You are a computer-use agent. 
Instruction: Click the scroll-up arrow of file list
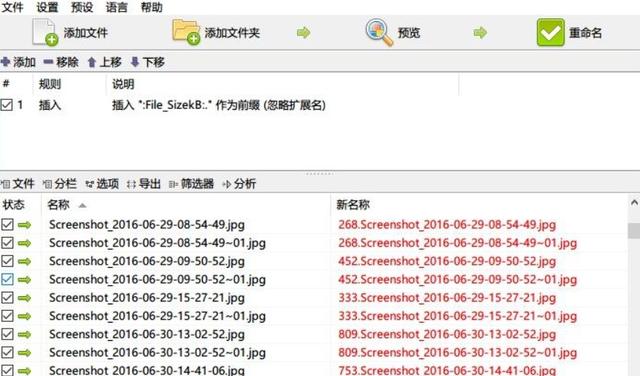[x=634, y=202]
